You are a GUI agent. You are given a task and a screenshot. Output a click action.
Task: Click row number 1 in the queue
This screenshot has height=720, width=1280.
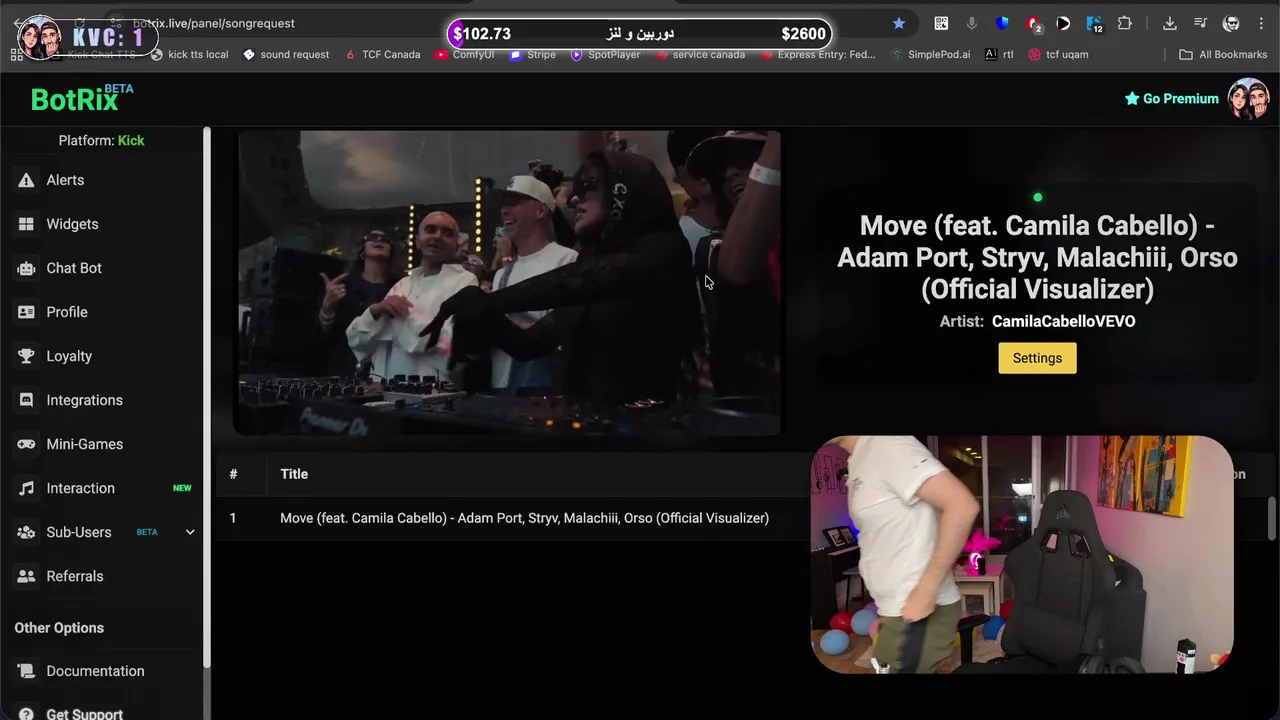pyautogui.click(x=233, y=518)
